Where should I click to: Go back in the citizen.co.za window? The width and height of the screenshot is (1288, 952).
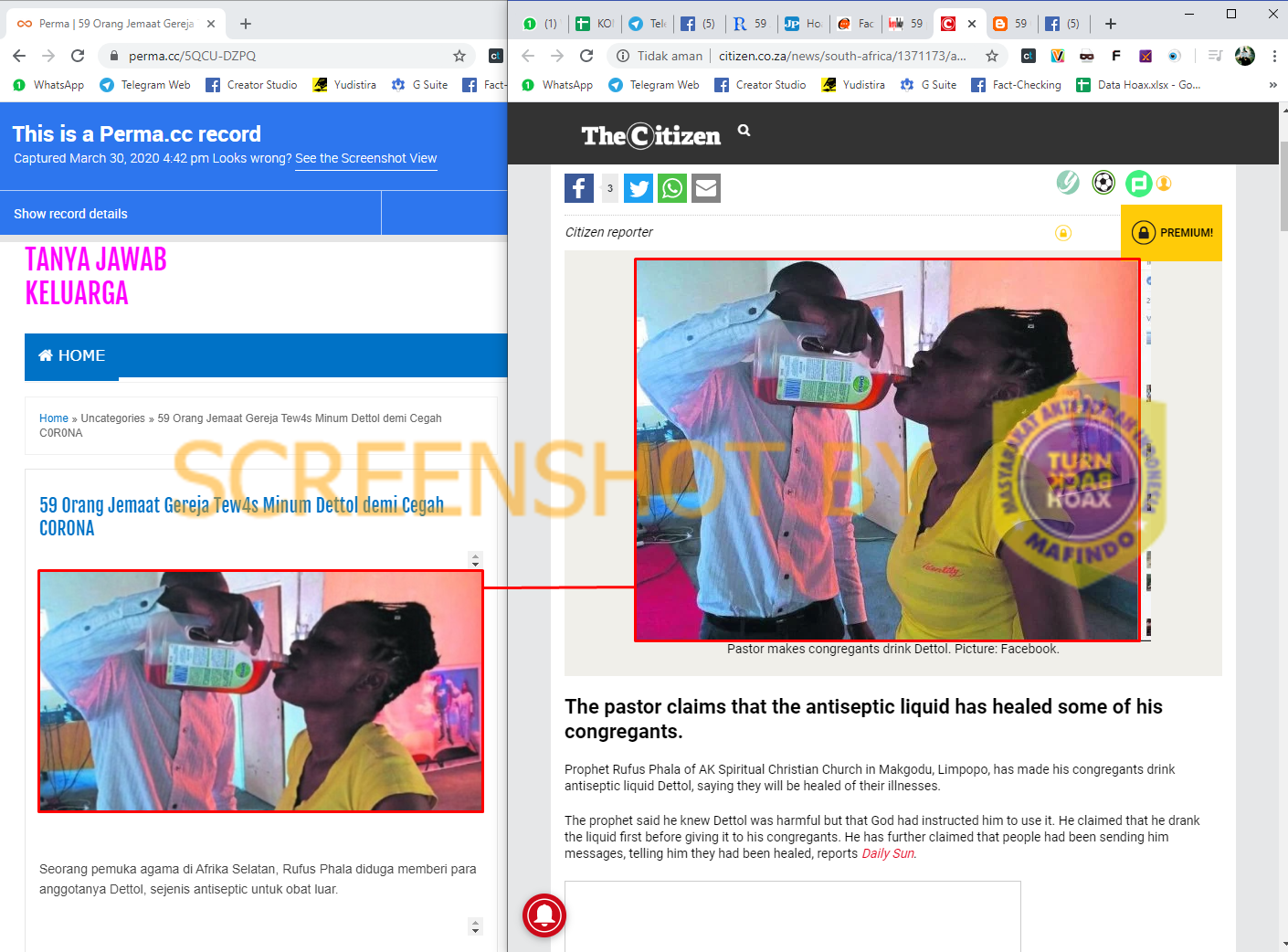click(528, 56)
